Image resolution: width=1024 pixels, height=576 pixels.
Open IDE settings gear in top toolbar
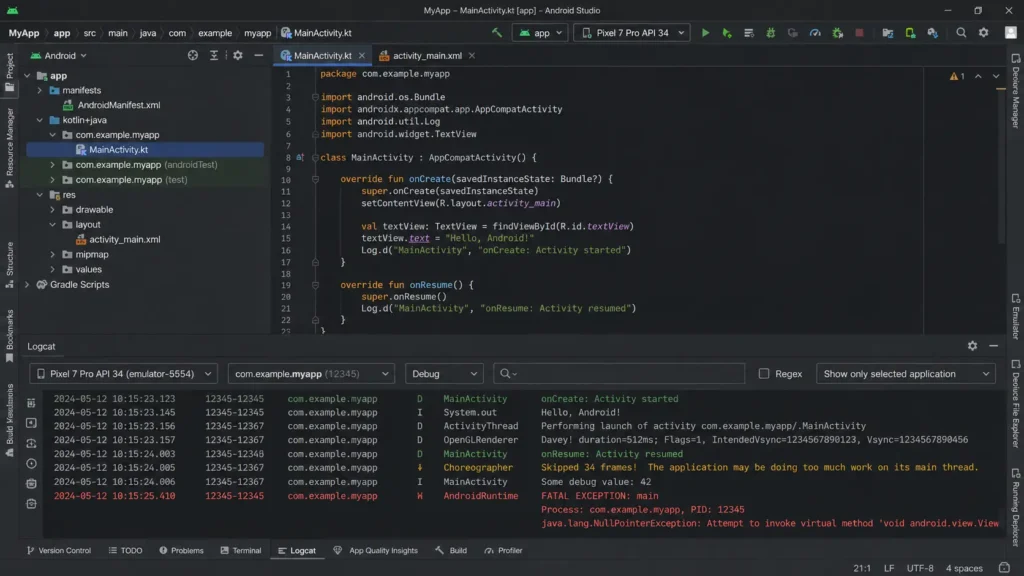(984, 33)
